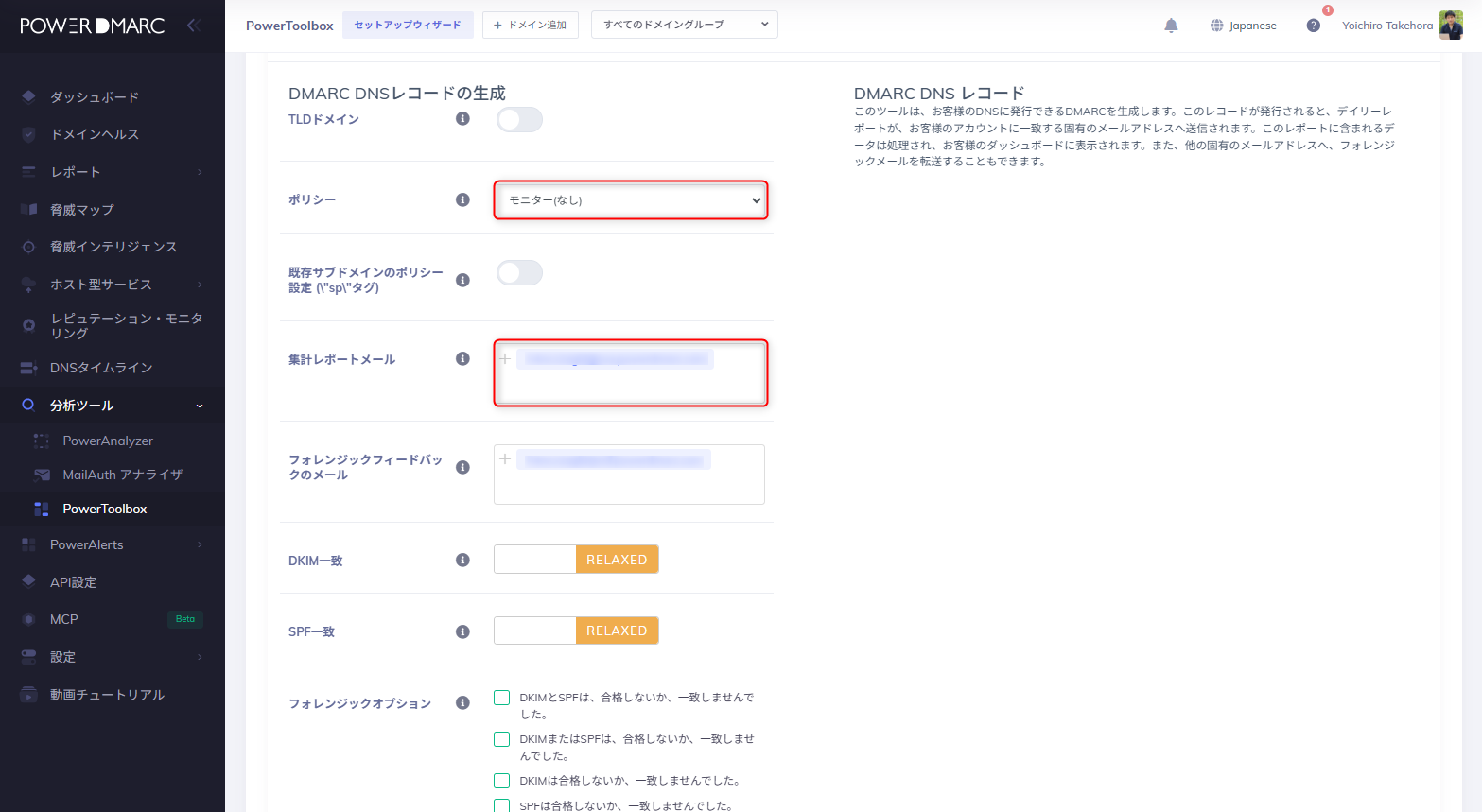This screenshot has height=812, width=1482.
Task: Open help question mark icon
Action: 1313,26
